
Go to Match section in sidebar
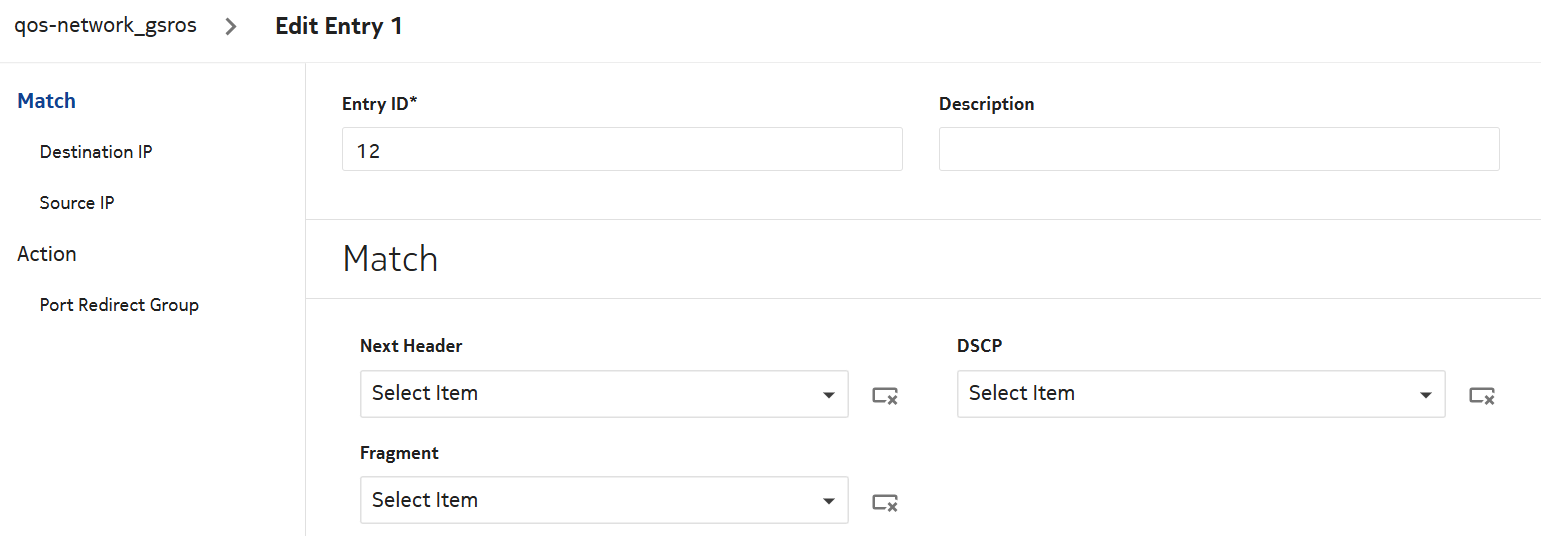coord(47,101)
